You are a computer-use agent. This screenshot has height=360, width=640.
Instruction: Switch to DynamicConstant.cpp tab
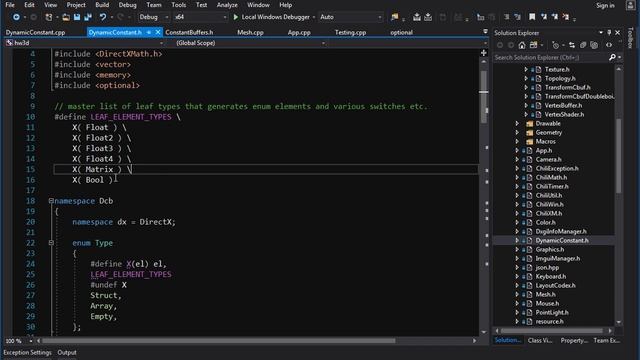click(x=36, y=32)
